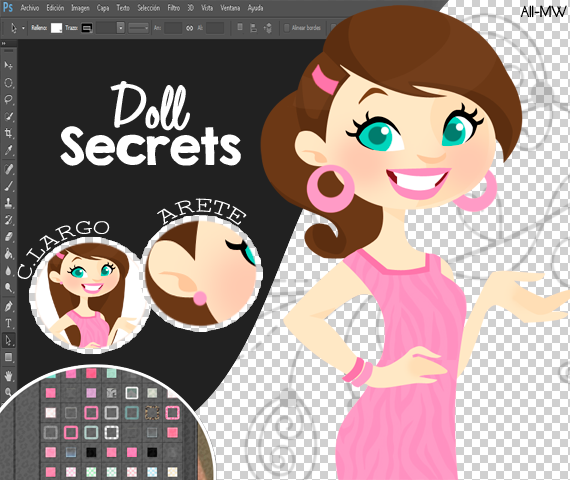Enable the Alinear bordes checkbox
The image size is (570, 480).
[x=286, y=28]
